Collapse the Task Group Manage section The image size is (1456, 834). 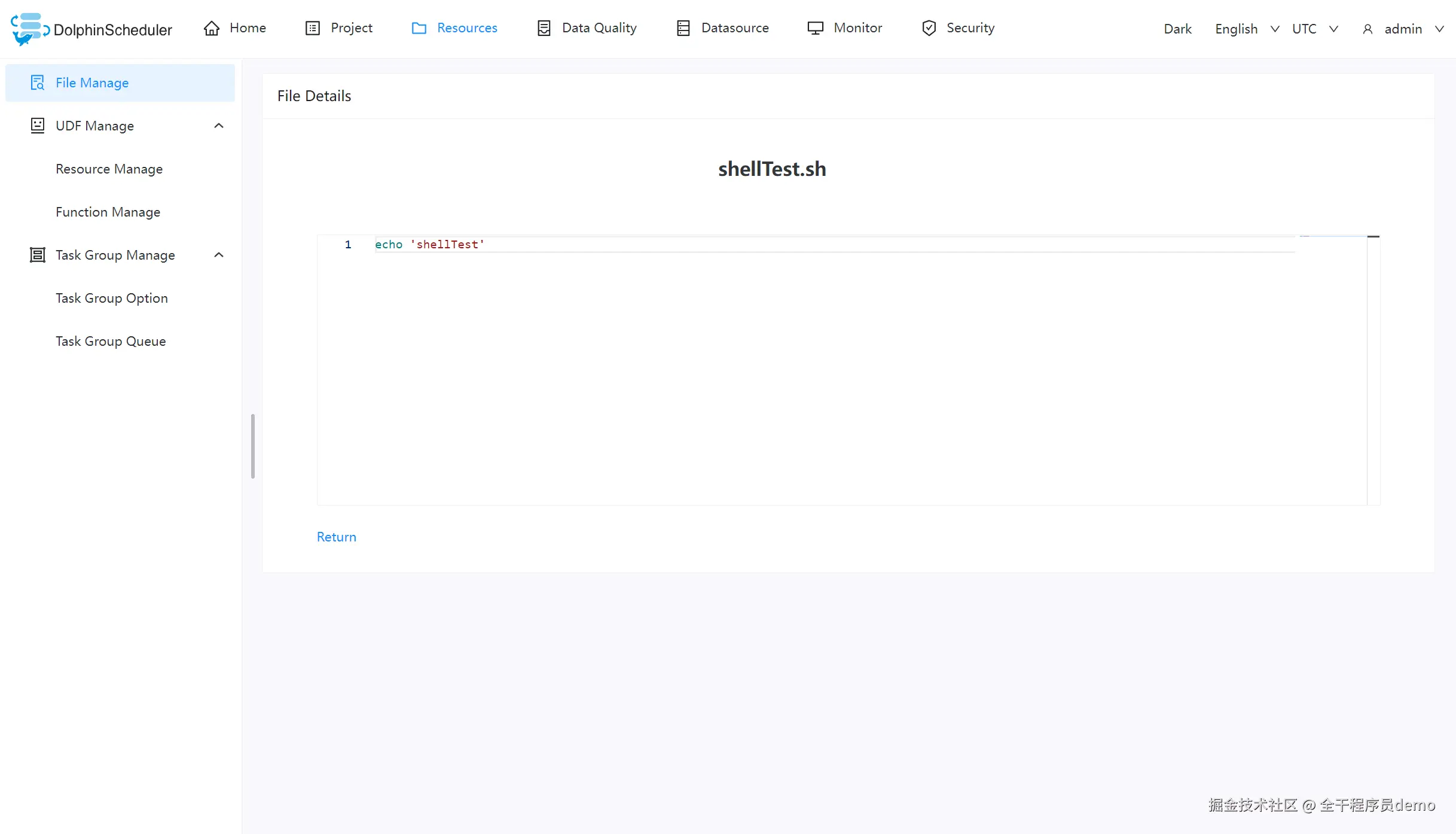219,255
